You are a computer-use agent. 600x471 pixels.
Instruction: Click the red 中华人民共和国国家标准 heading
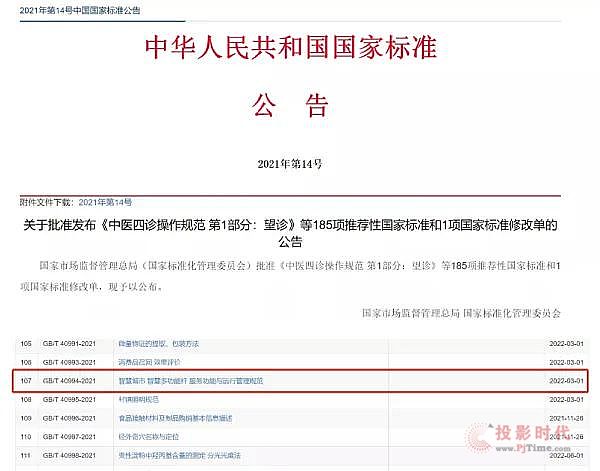tap(291, 48)
